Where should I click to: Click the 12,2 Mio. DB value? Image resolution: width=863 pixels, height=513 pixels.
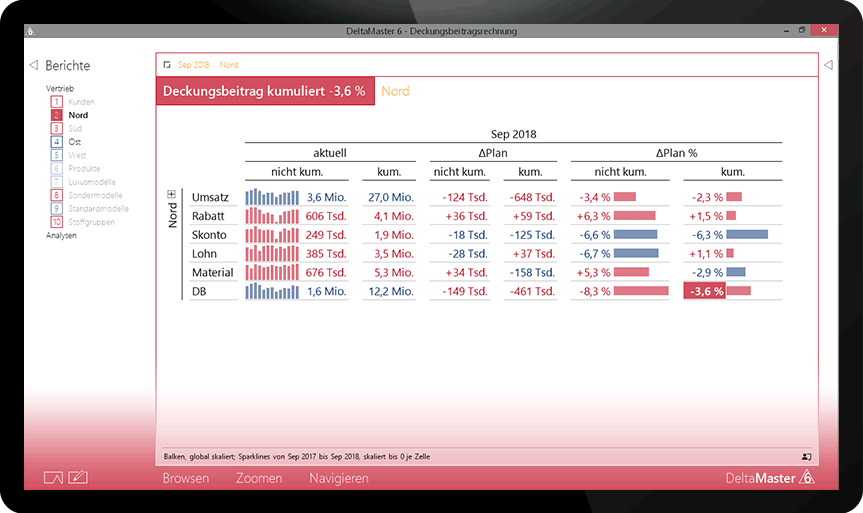pos(391,291)
